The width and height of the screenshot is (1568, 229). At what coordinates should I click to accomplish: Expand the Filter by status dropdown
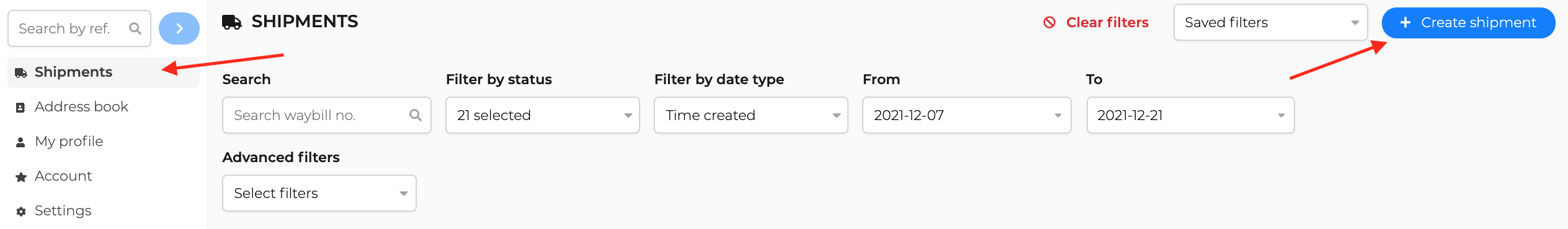(543, 115)
